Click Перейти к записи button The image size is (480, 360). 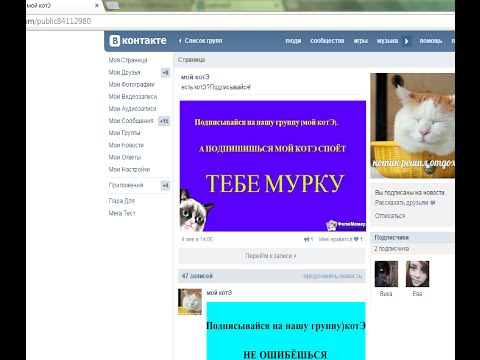pos(272,256)
